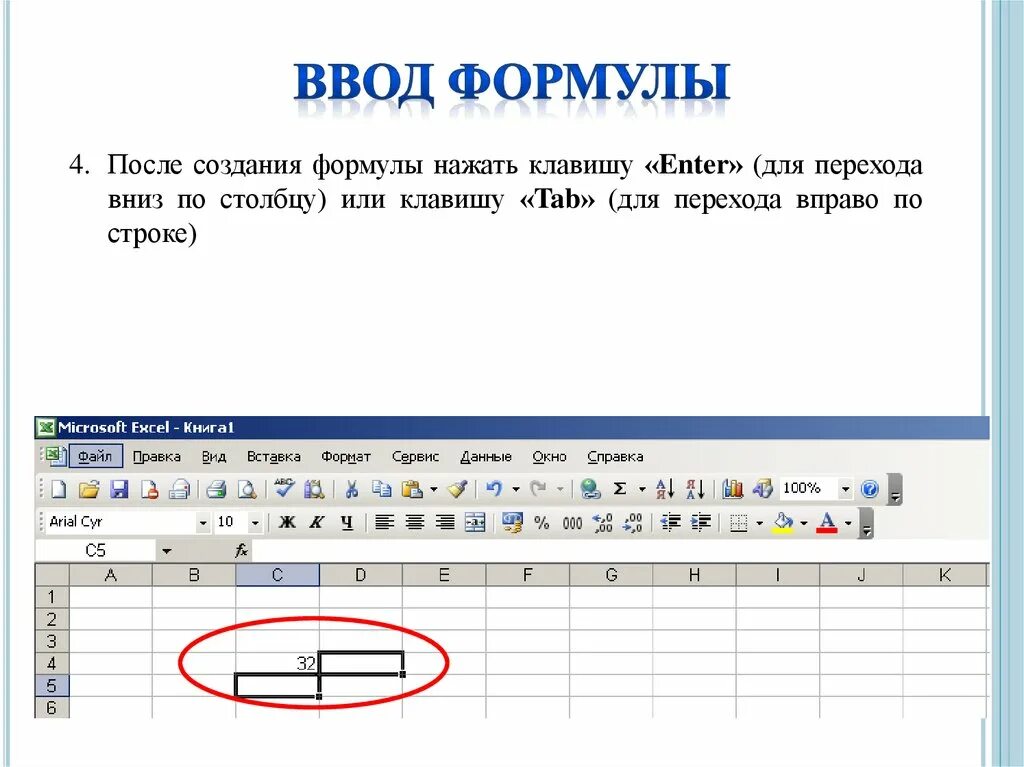Image resolution: width=1024 pixels, height=767 pixels.
Task: Click the E-mail send icon
Action: pos(180,489)
